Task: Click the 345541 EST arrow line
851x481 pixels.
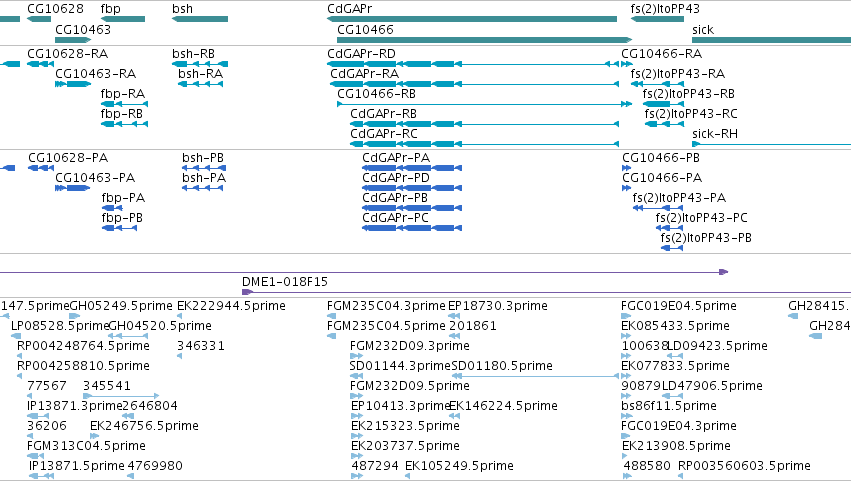Action: coord(121,396)
